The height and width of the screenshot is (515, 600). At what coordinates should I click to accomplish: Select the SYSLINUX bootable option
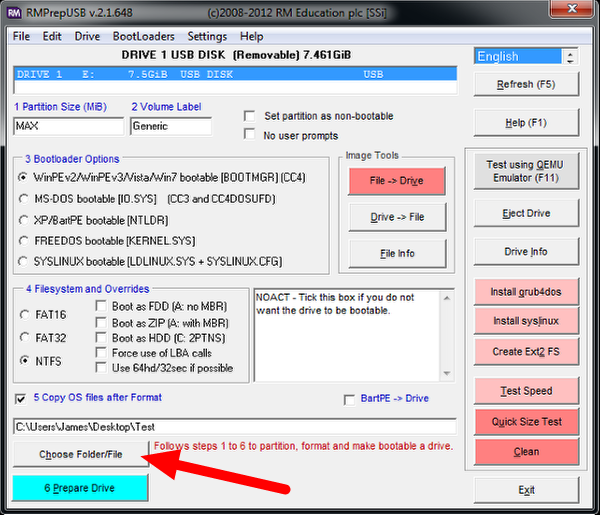click(24, 261)
